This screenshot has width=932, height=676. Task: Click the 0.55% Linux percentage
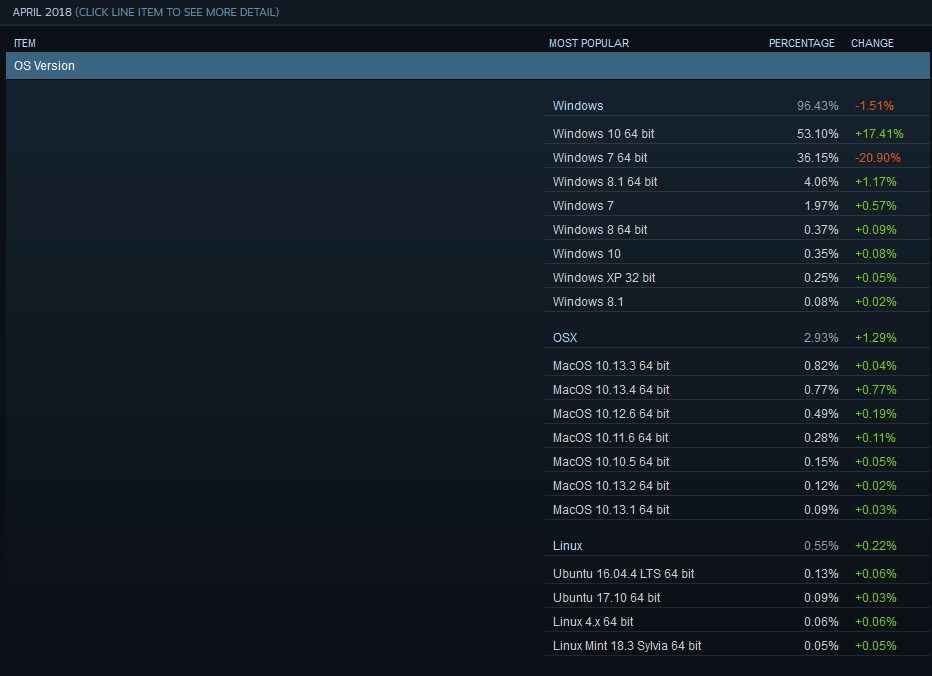(821, 546)
